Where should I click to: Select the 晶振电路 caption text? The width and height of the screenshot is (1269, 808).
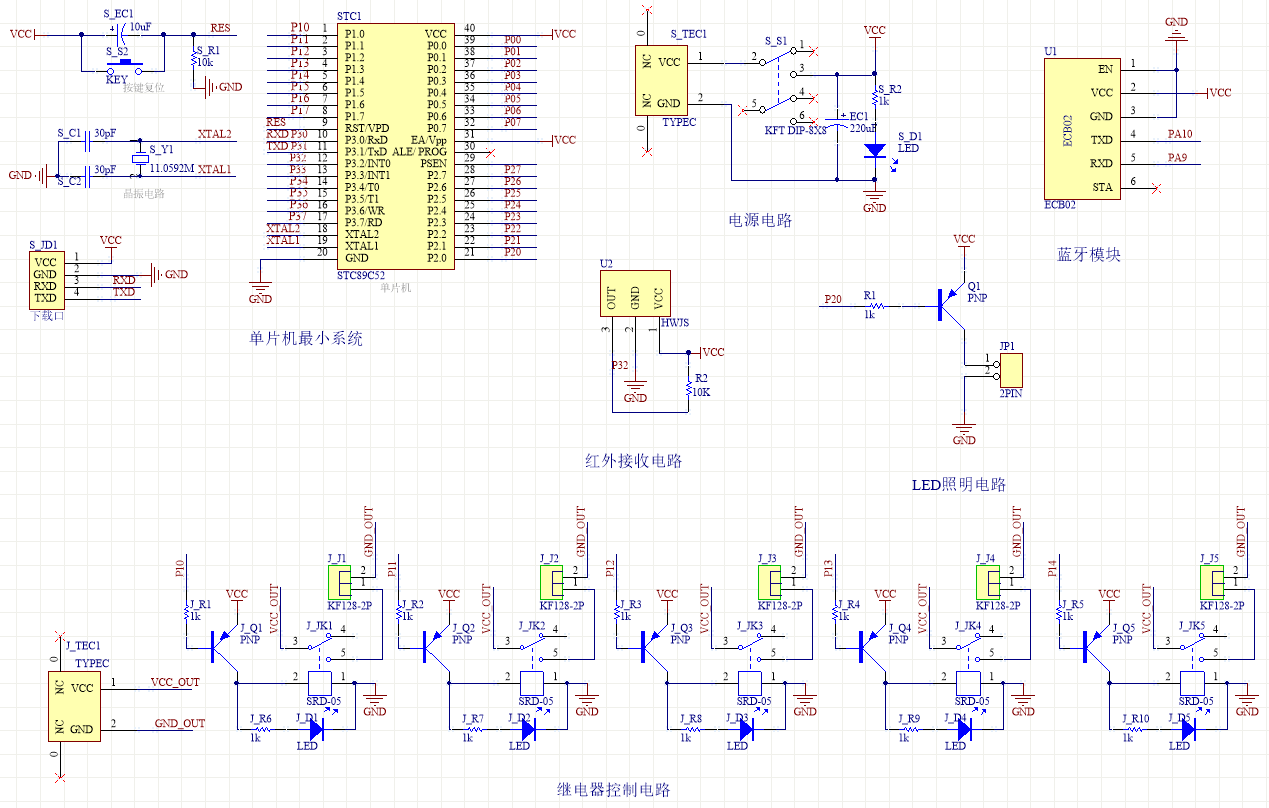coord(144,194)
